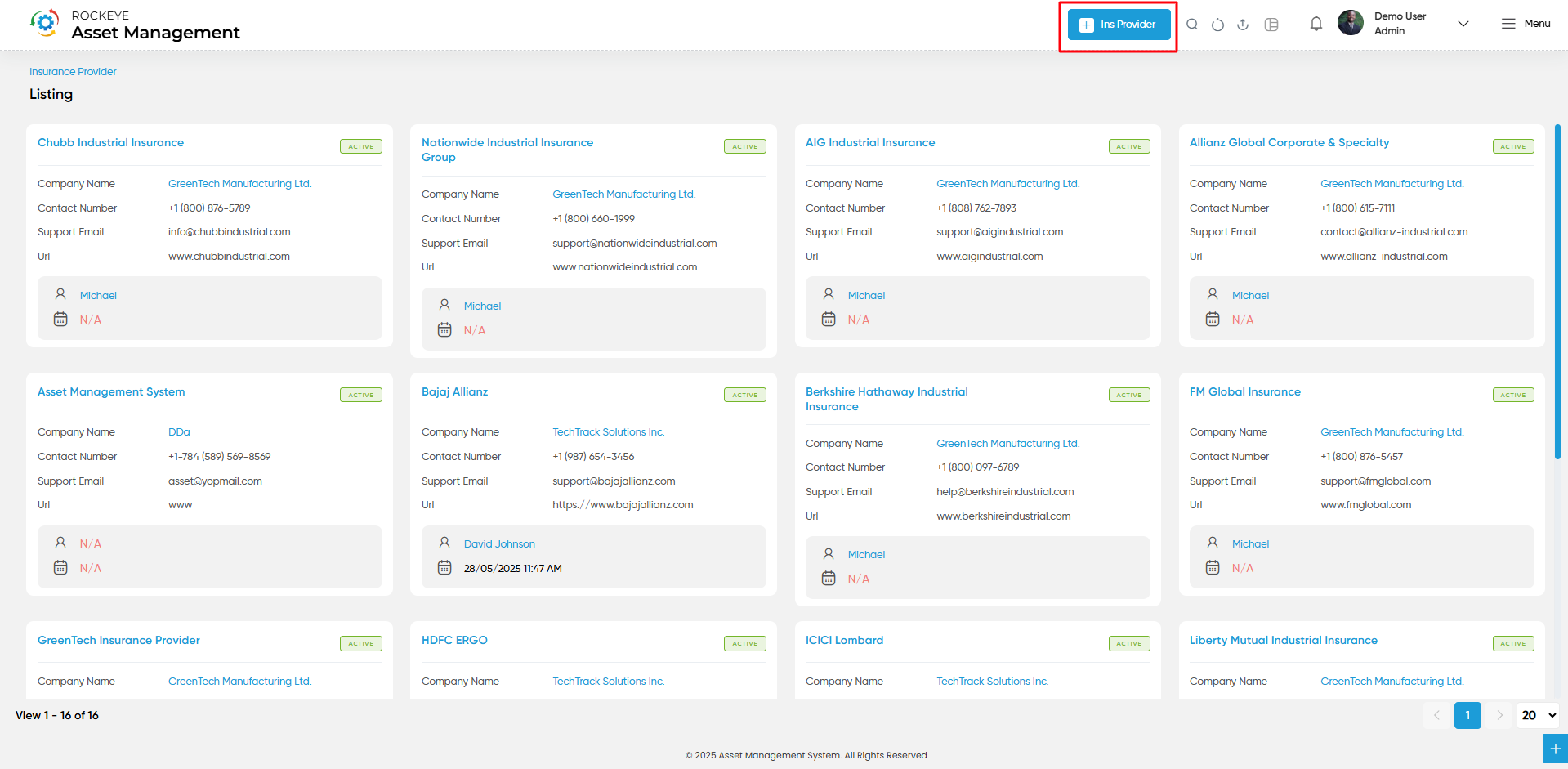Click next page arrow
1568x769 pixels.
(1499, 715)
